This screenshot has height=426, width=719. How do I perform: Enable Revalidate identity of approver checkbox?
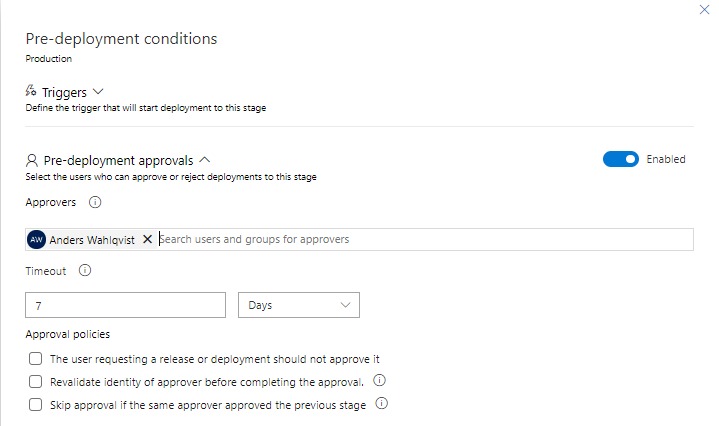pyautogui.click(x=35, y=381)
